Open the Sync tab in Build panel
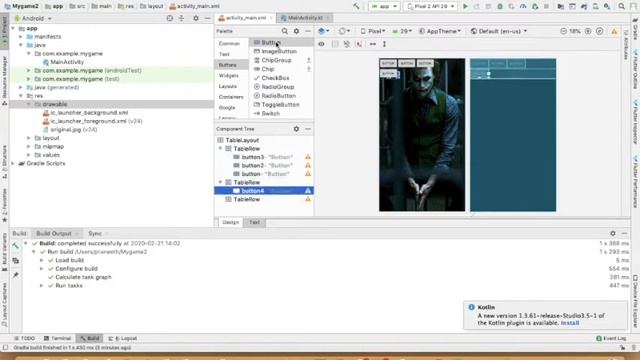Image resolution: width=640 pixels, height=360 pixels. (x=95, y=233)
